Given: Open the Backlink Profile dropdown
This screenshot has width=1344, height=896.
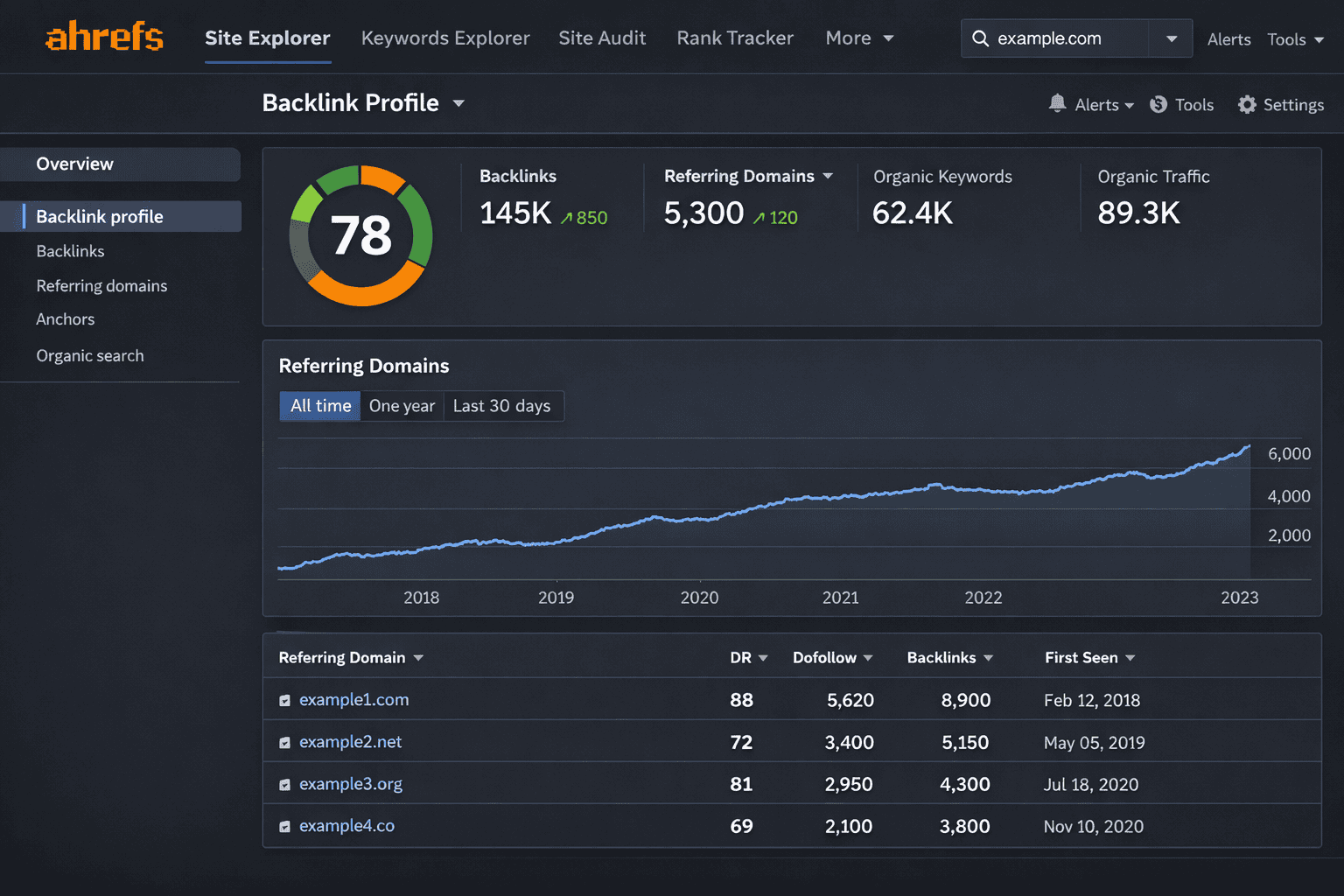Looking at the screenshot, I should click(458, 102).
